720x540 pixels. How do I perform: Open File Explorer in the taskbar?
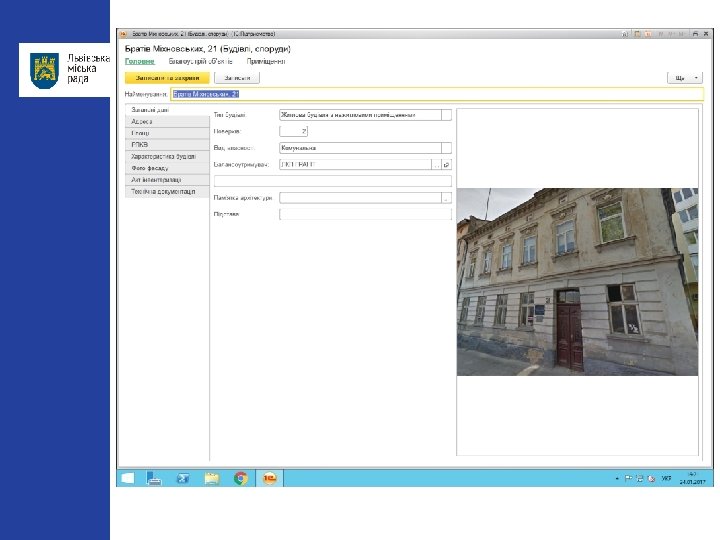pos(212,478)
